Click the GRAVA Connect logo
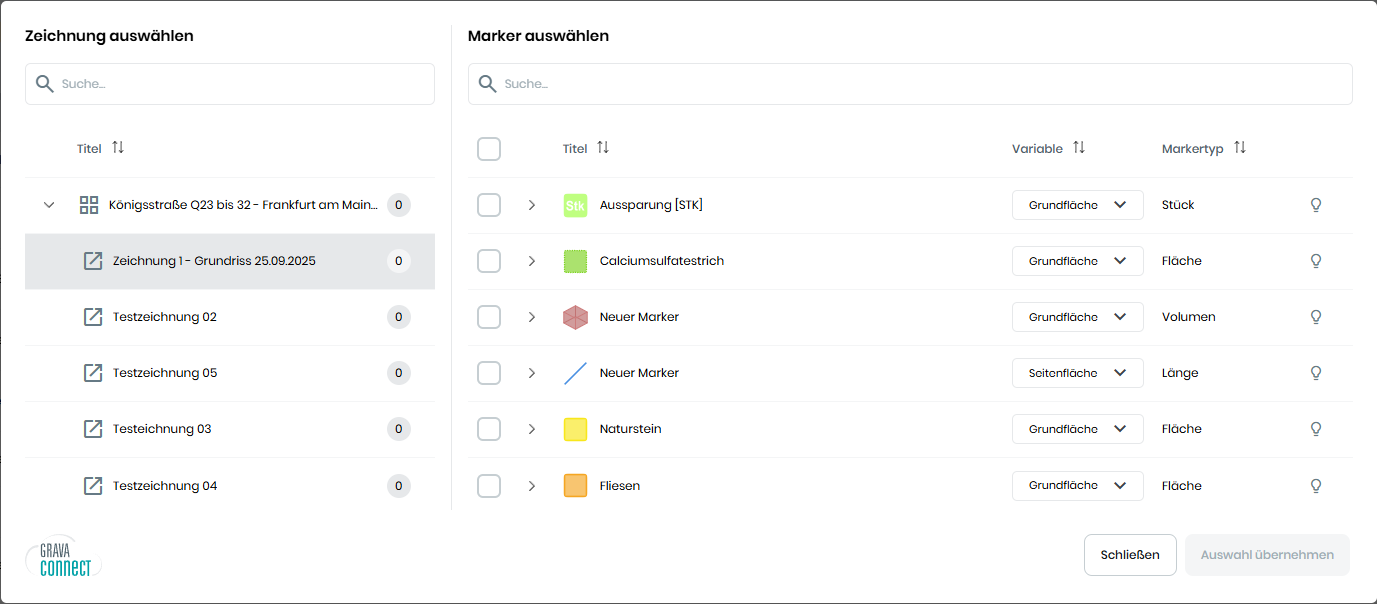The height and width of the screenshot is (604, 1377). tap(65, 558)
